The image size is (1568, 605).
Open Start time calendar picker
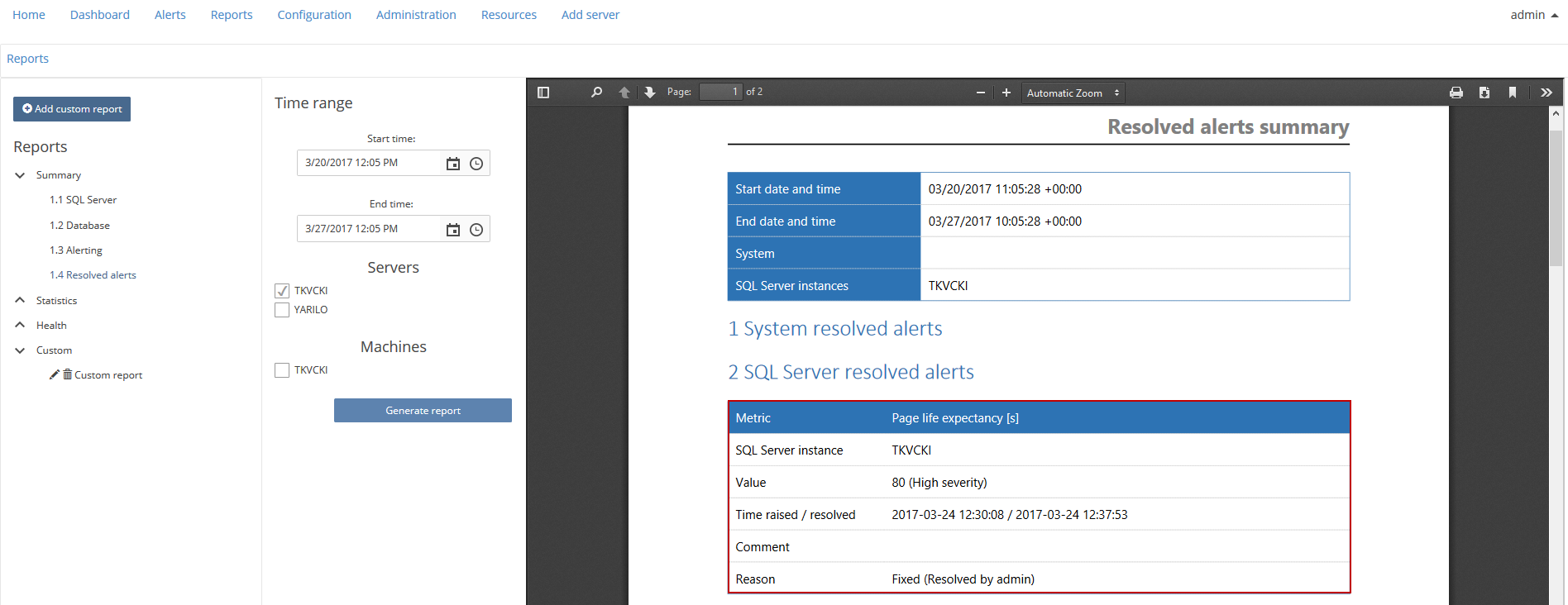point(453,164)
